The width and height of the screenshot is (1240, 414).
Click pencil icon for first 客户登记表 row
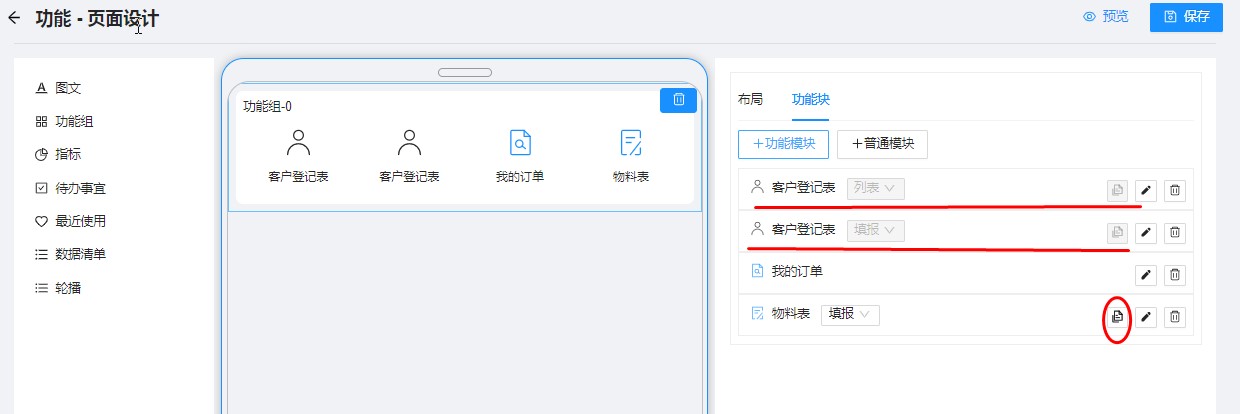coord(1146,190)
